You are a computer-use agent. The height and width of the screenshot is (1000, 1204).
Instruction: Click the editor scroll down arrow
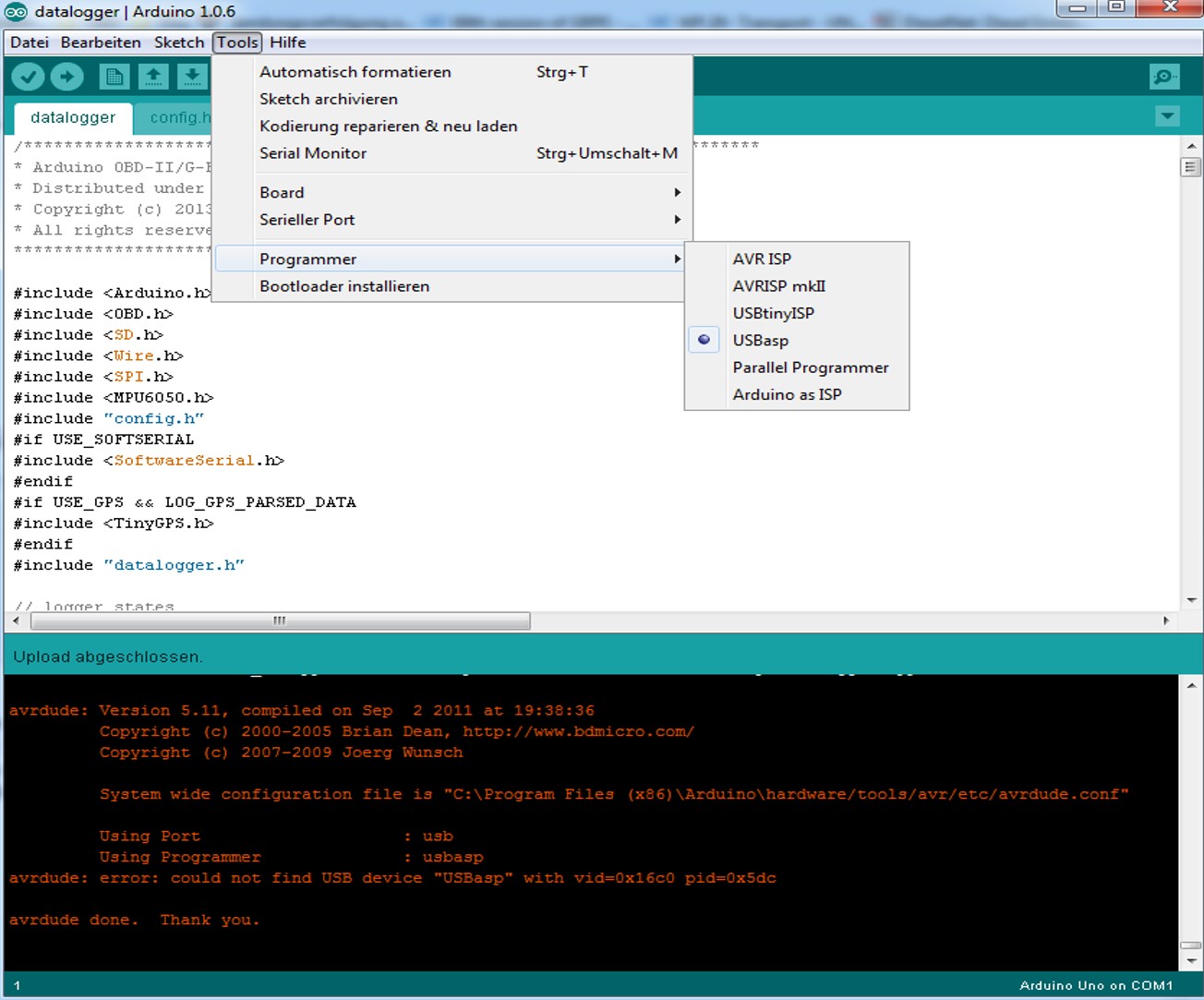tap(1191, 600)
